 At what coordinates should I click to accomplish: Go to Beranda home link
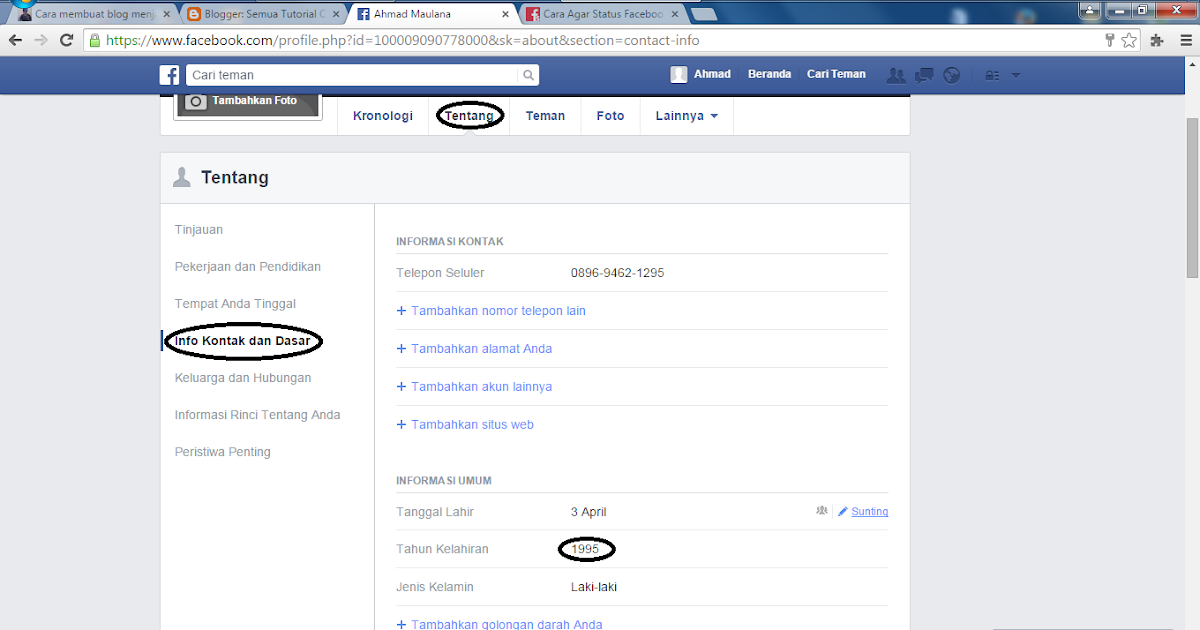coord(769,74)
